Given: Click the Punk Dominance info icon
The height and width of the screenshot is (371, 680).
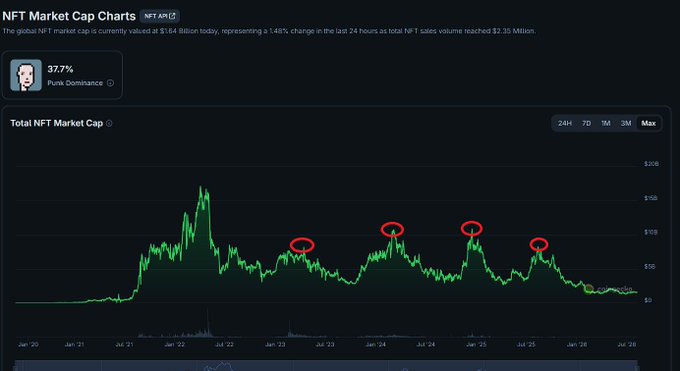Looking at the screenshot, I should [x=111, y=83].
